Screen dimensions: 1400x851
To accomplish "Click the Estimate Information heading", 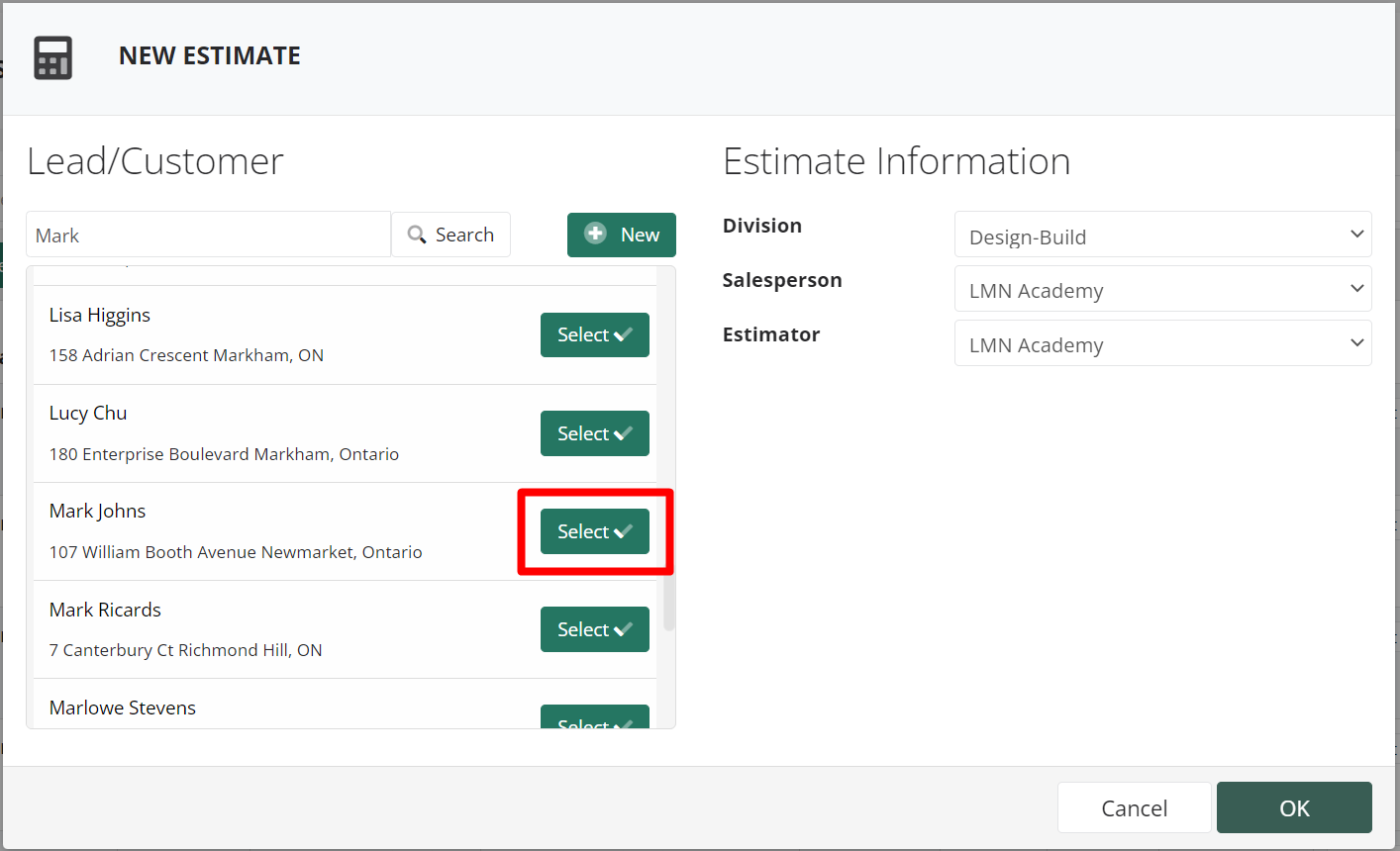I will pos(897,161).
